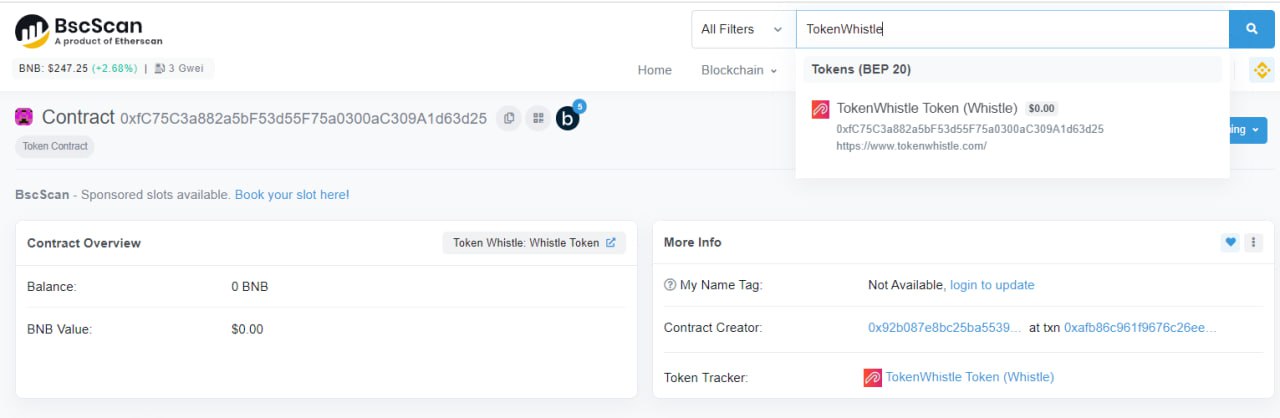
Task: Open Book your slot here link
Action: pyautogui.click(x=292, y=195)
